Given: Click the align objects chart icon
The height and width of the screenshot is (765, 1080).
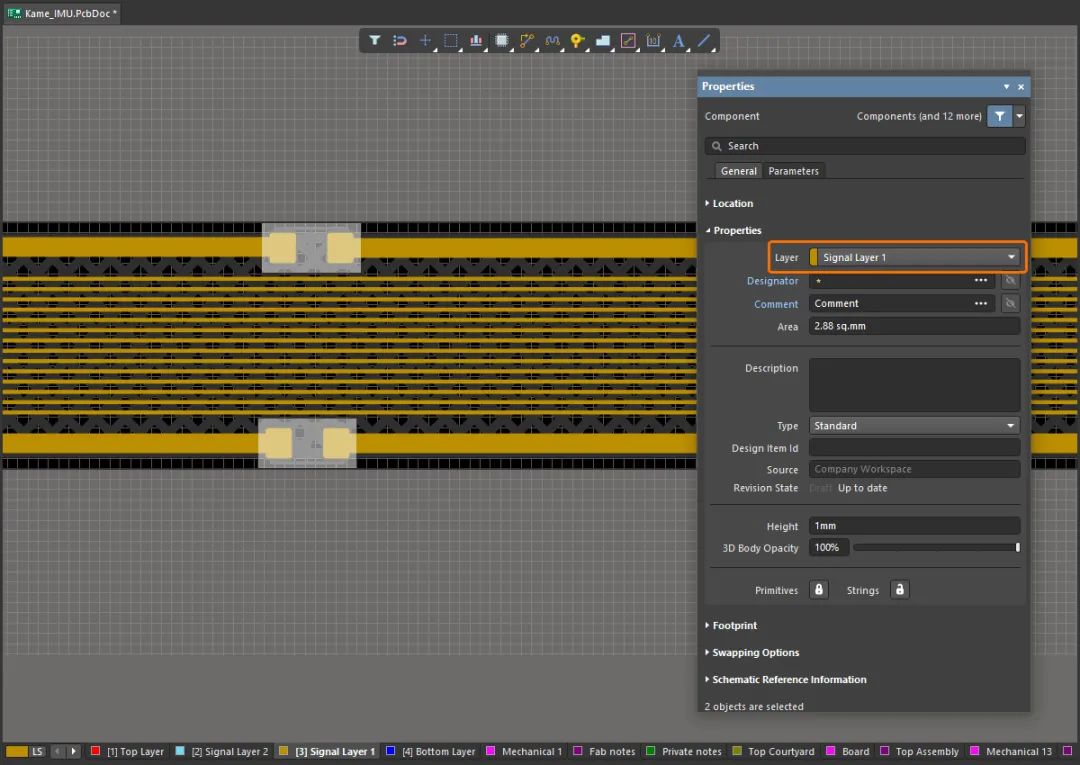Looking at the screenshot, I should pos(476,41).
